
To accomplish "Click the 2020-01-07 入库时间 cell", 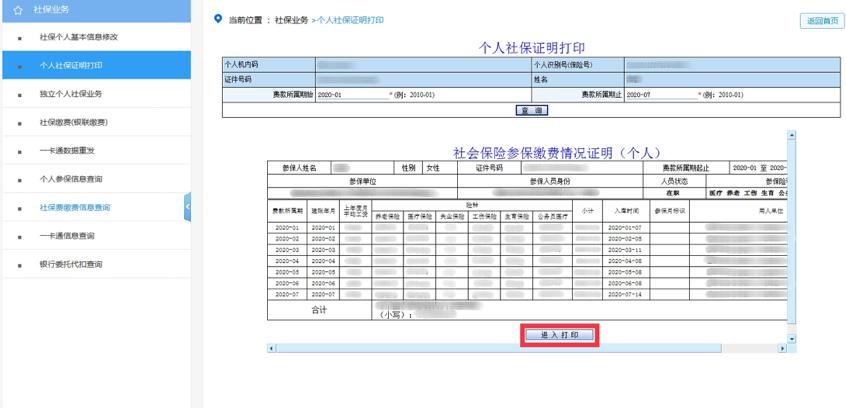I will 625,228.
